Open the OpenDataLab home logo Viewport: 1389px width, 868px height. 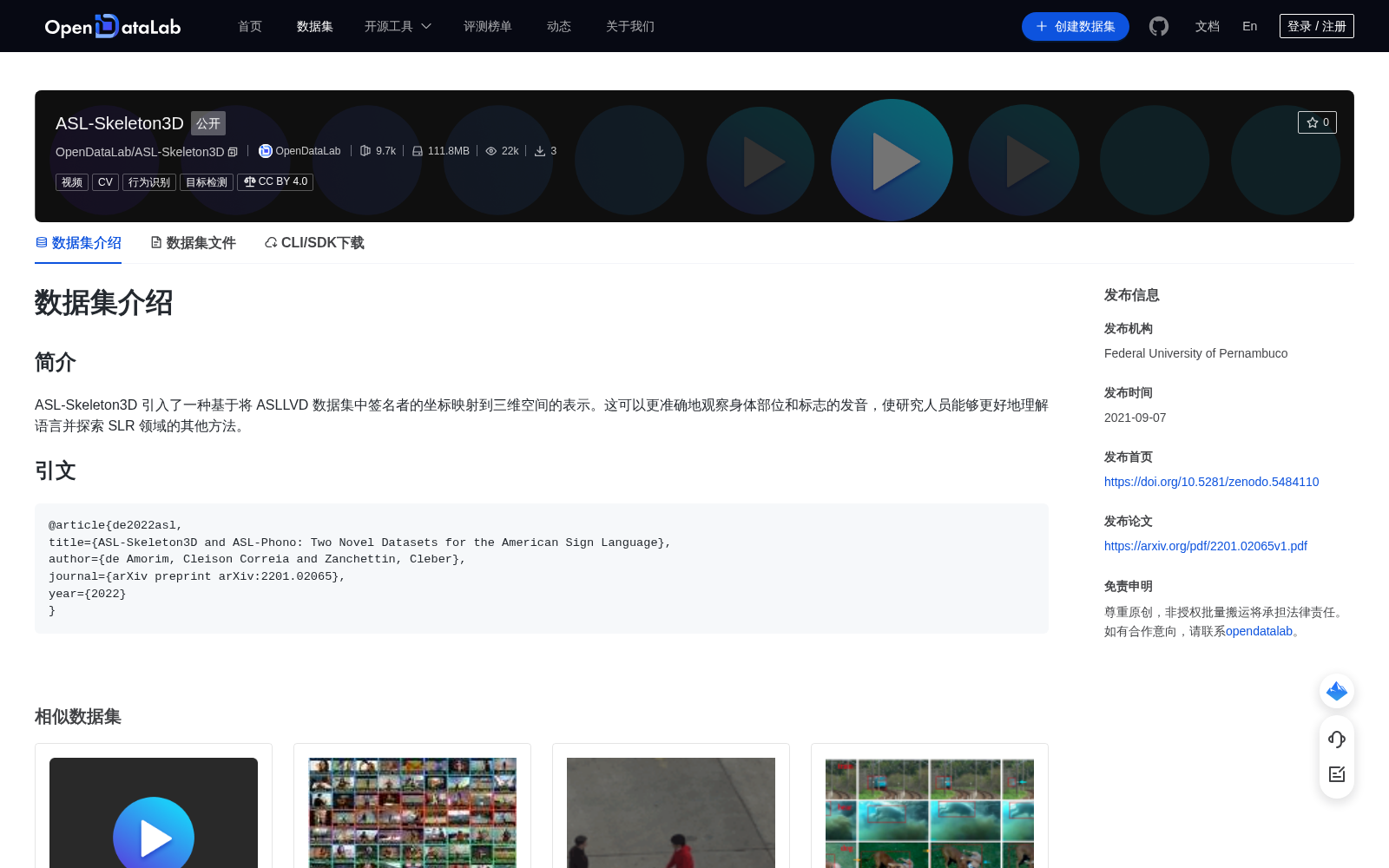pyautogui.click(x=113, y=26)
